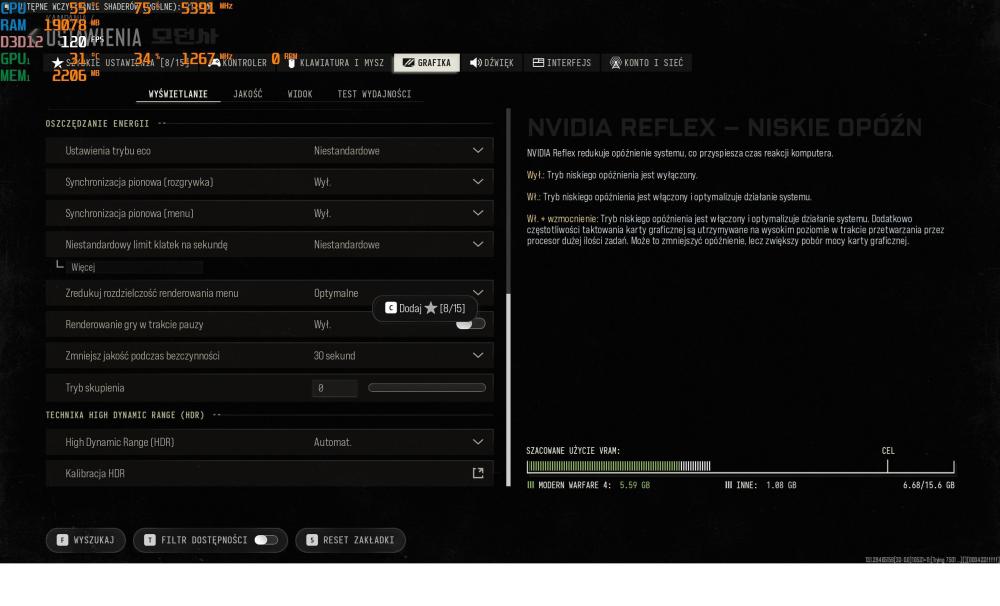1000x606 pixels.
Task: Open the Interfejs settings icon
Action: (x=538, y=63)
